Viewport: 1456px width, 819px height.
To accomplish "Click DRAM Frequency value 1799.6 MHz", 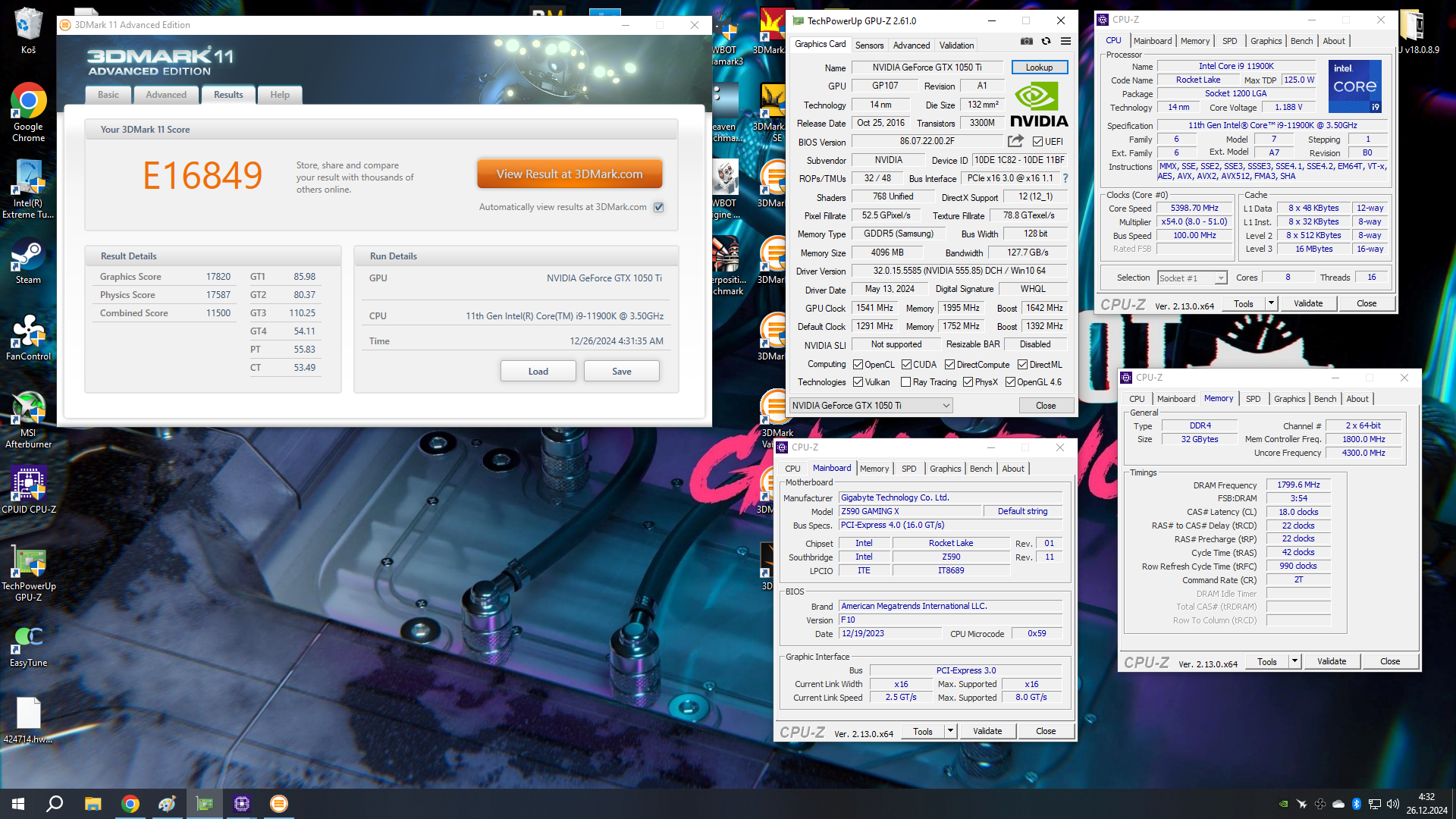I will (1298, 485).
